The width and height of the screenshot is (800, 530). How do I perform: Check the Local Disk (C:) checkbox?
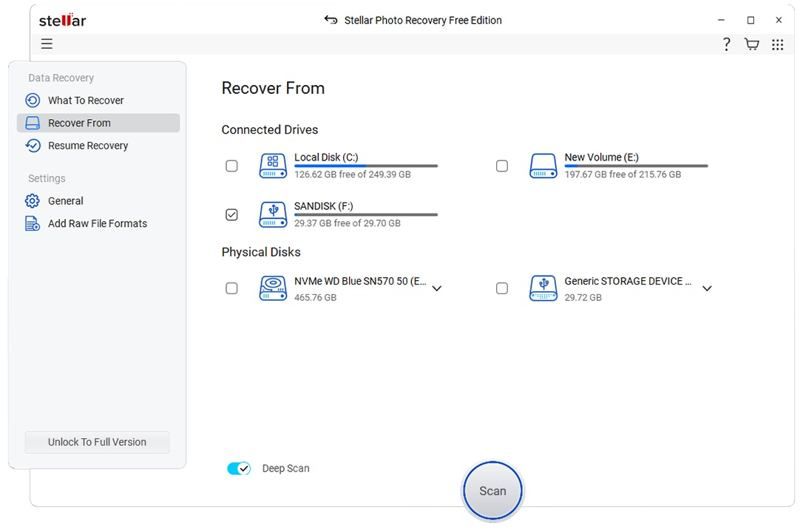[x=232, y=166]
